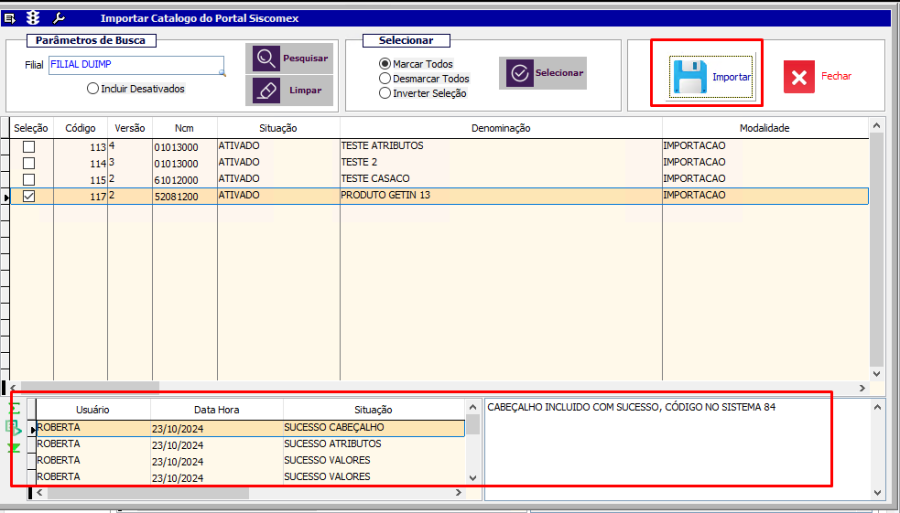Screen dimensions: 900x513
Task: Choose the Desmarcar Todos radio button
Action: (x=385, y=78)
